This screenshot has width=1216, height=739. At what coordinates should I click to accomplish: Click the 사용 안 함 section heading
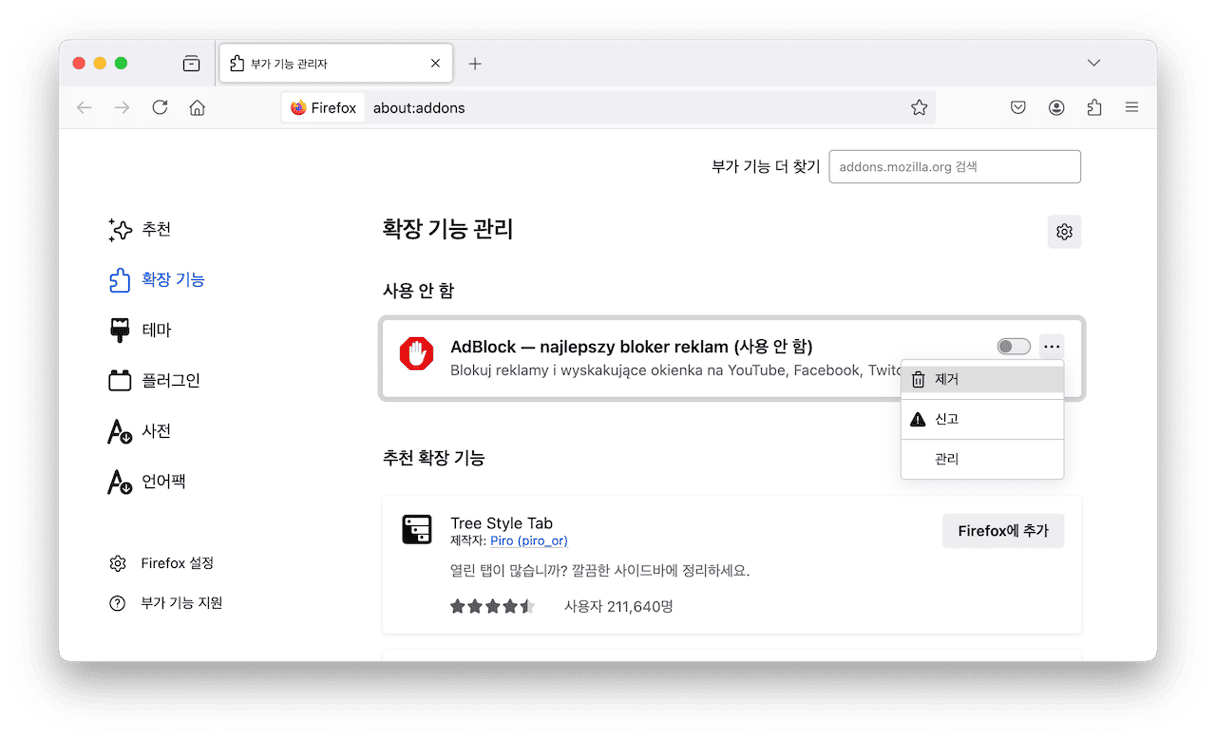pos(418,291)
